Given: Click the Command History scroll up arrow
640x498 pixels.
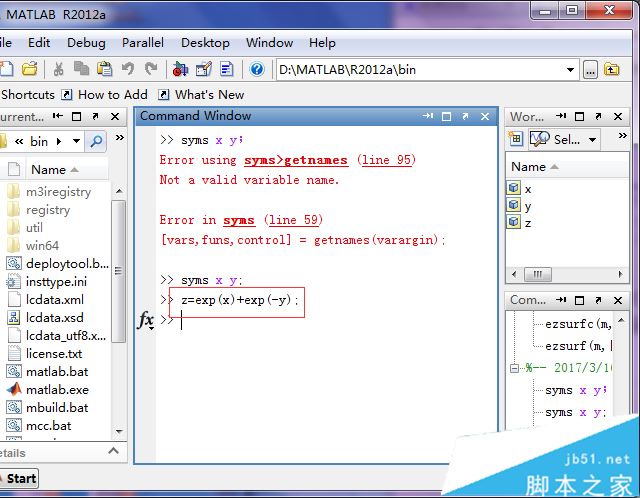Looking at the screenshot, I should 621,320.
